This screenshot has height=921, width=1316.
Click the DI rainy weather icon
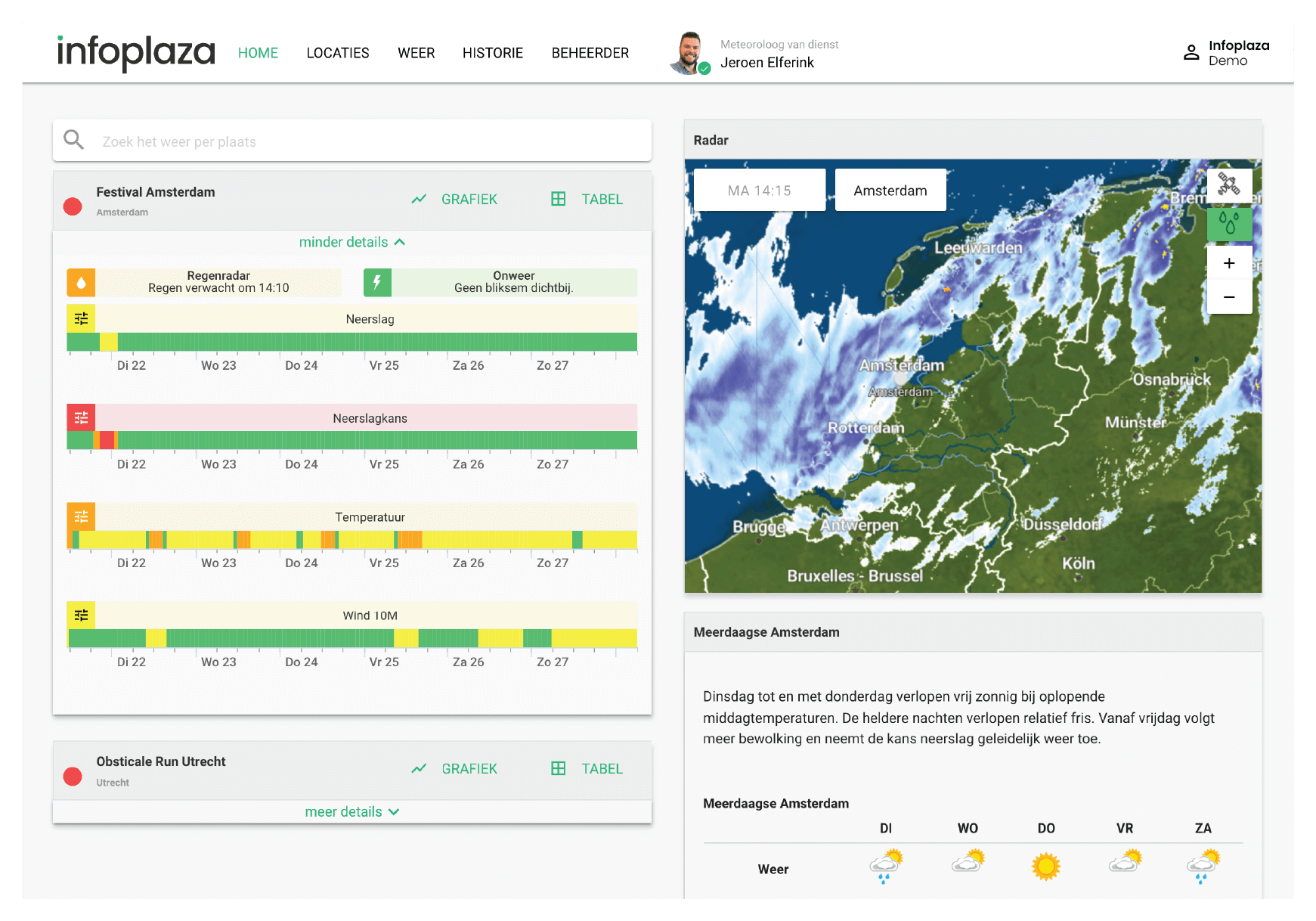pyautogui.click(x=886, y=867)
